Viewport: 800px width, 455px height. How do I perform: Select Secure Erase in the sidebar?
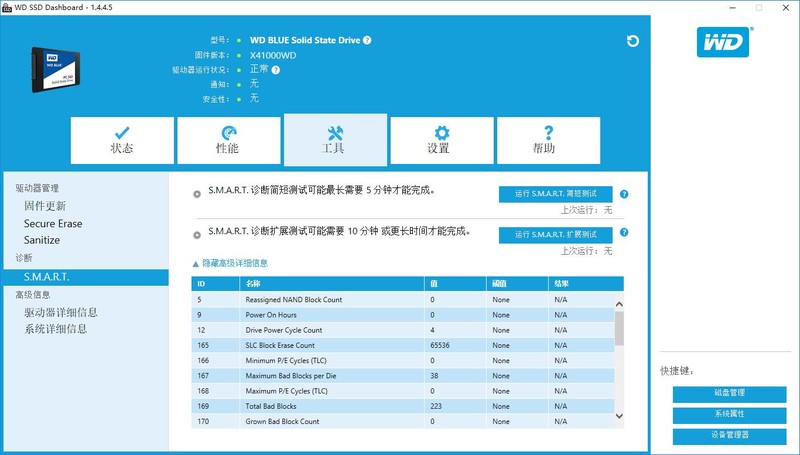53,223
